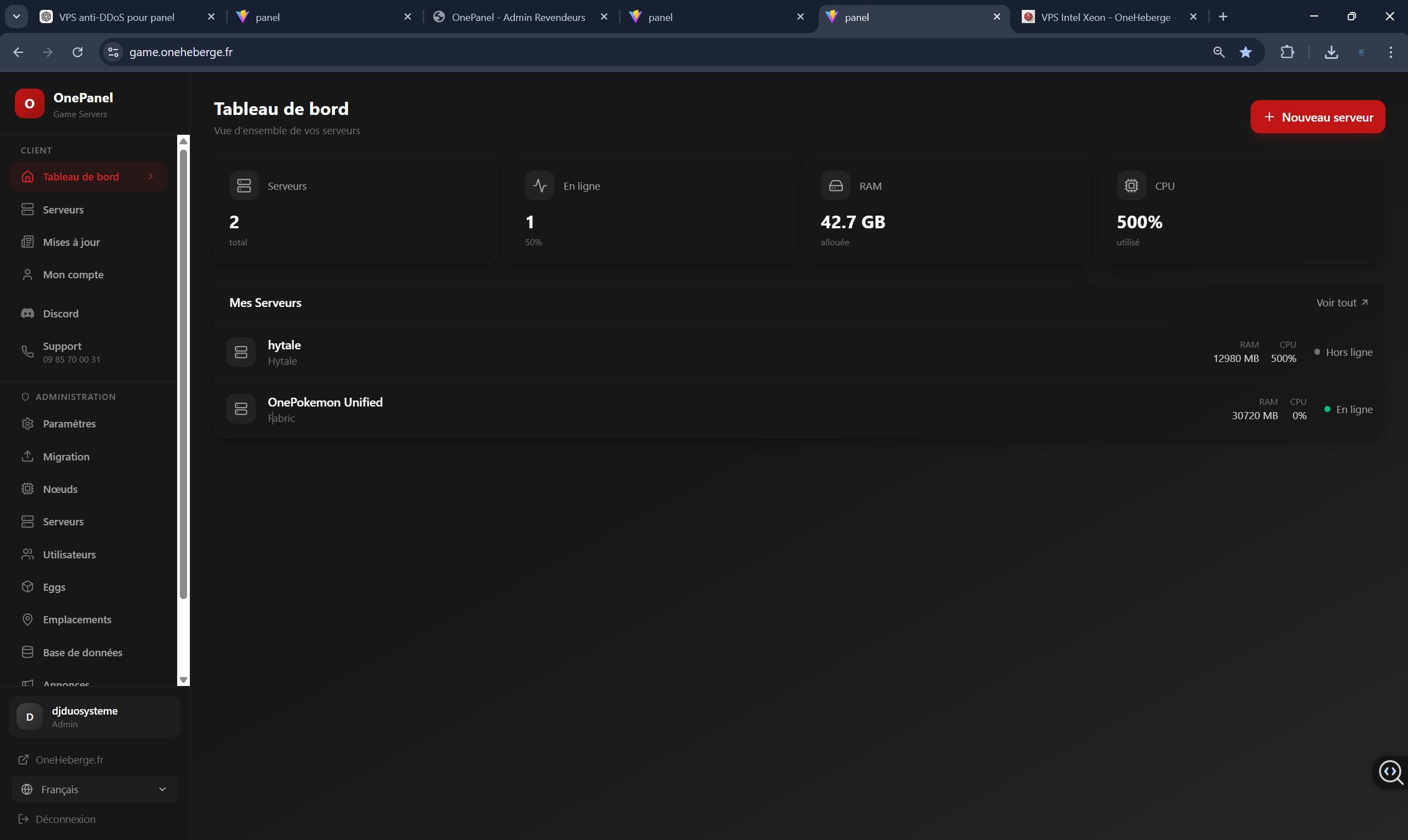Open the Discord link

60,313
